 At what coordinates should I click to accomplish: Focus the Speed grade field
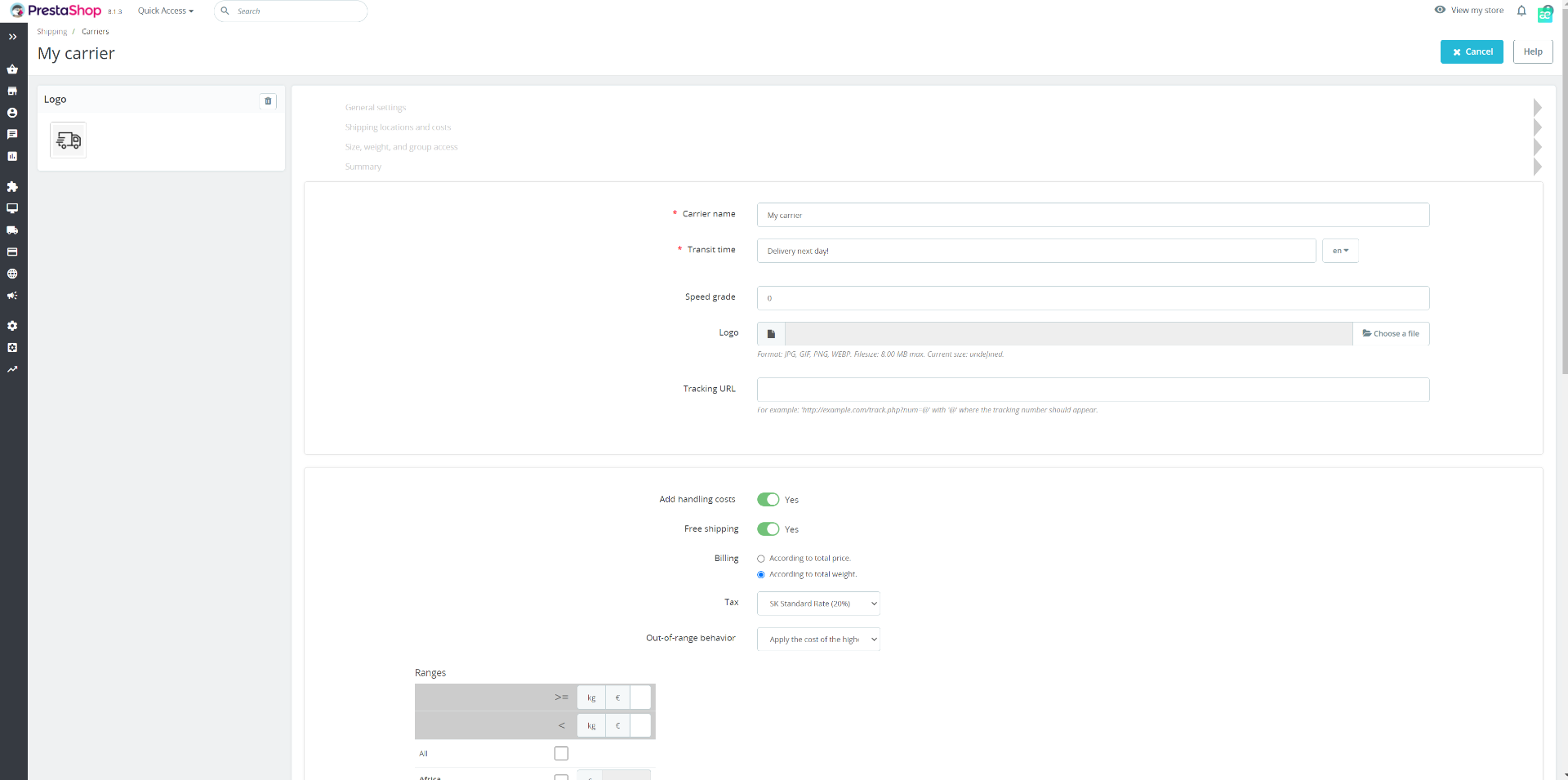[x=1093, y=298]
